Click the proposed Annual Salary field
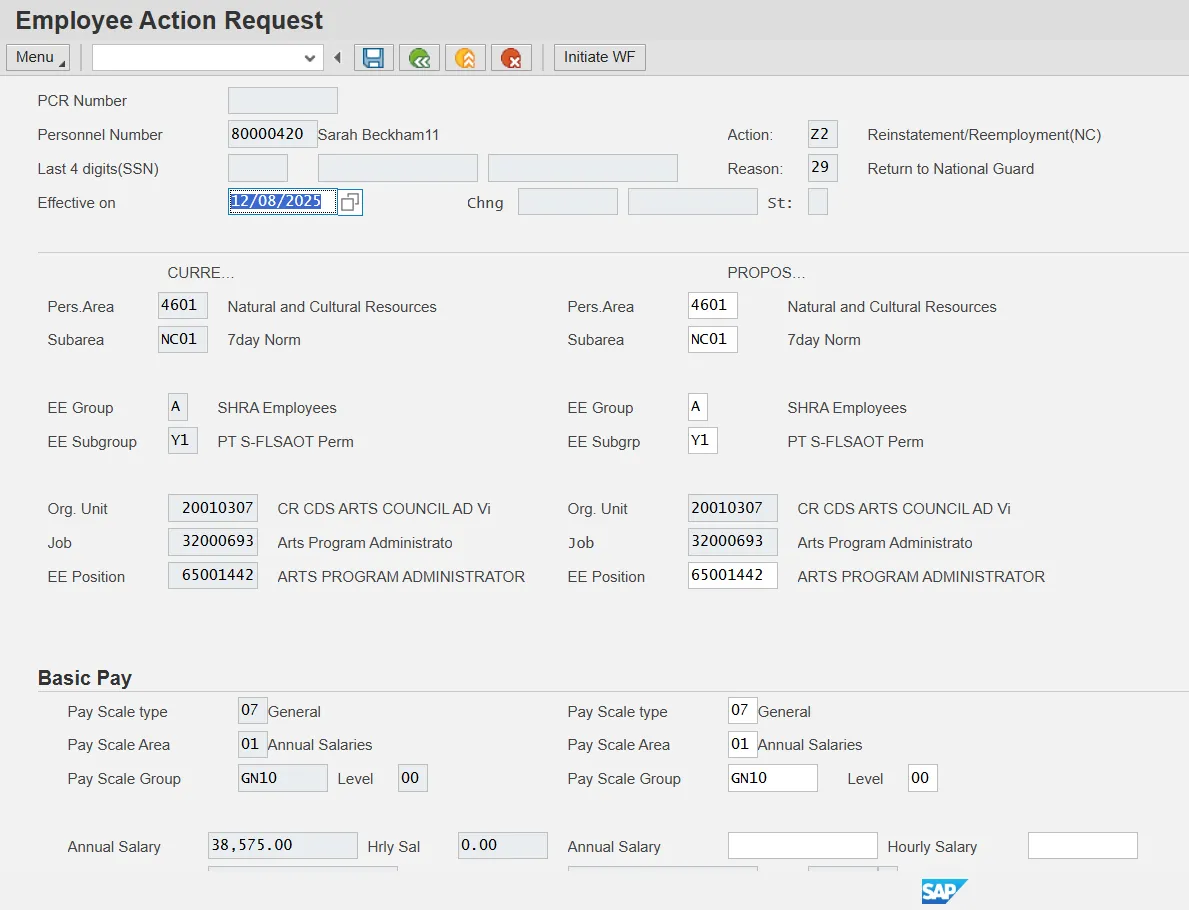 tap(802, 846)
